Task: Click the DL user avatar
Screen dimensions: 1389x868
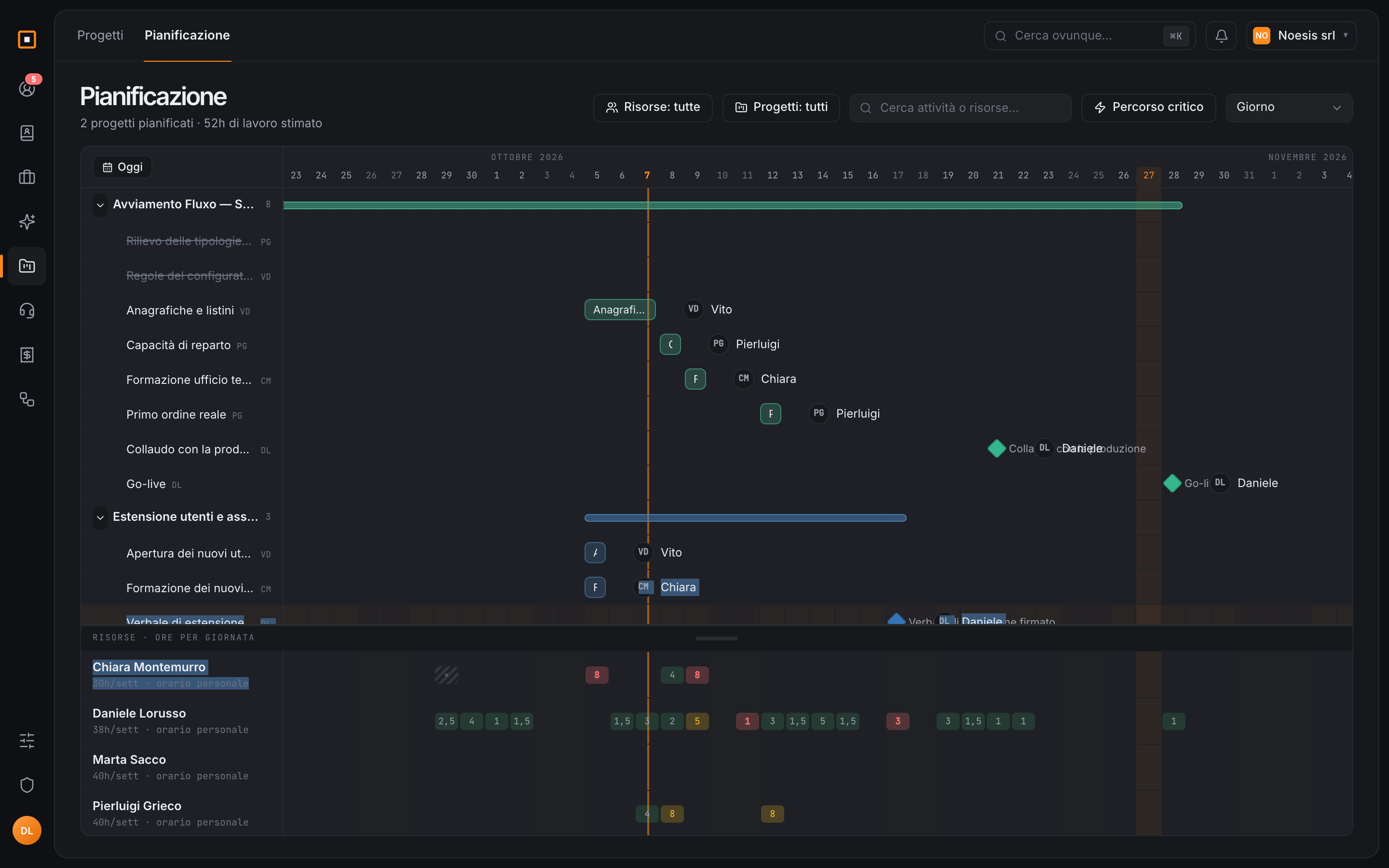Action: [x=27, y=831]
